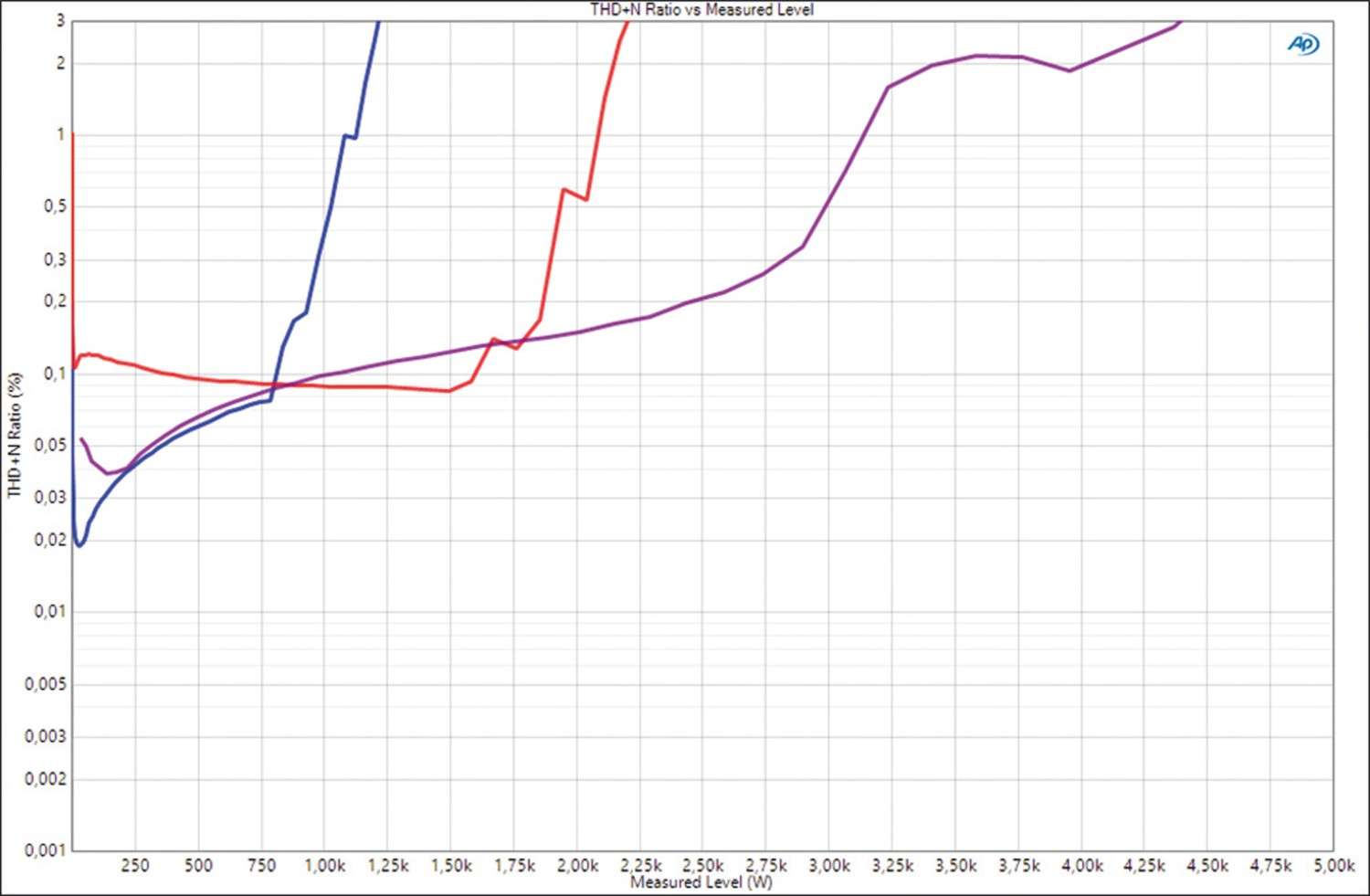The width and height of the screenshot is (1370, 896).
Task: Click the 0,03 y-axis tick label
Action: point(51,498)
